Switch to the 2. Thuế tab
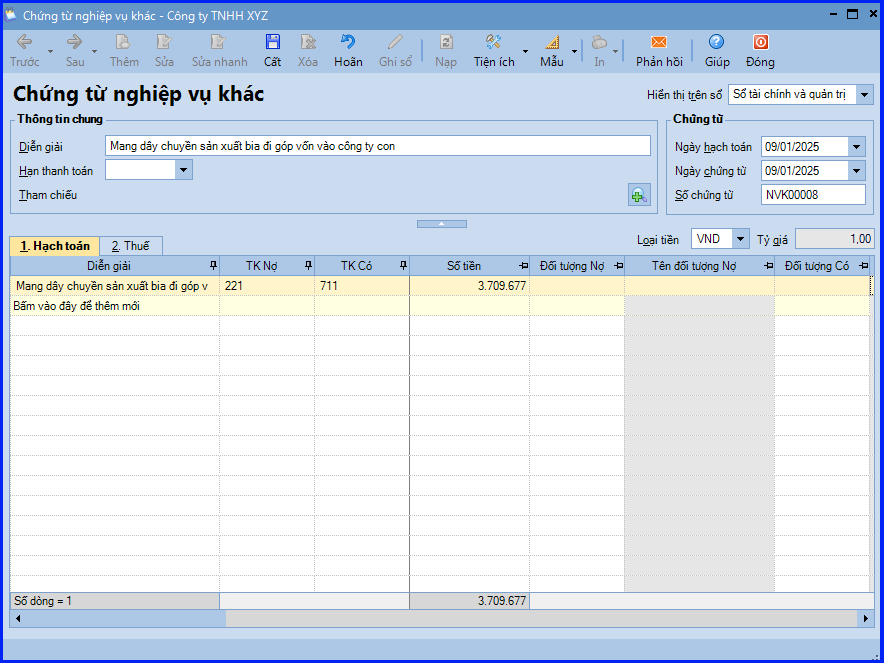The width and height of the screenshot is (884, 663). (130, 246)
